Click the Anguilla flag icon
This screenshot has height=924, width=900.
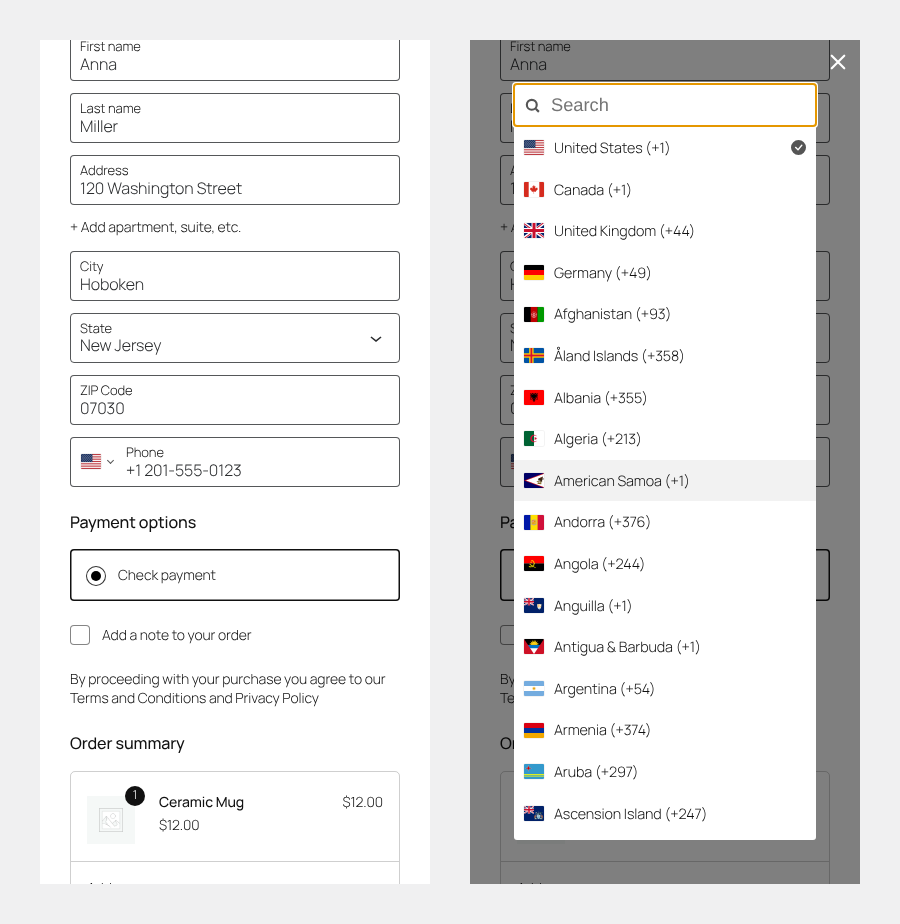[534, 606]
